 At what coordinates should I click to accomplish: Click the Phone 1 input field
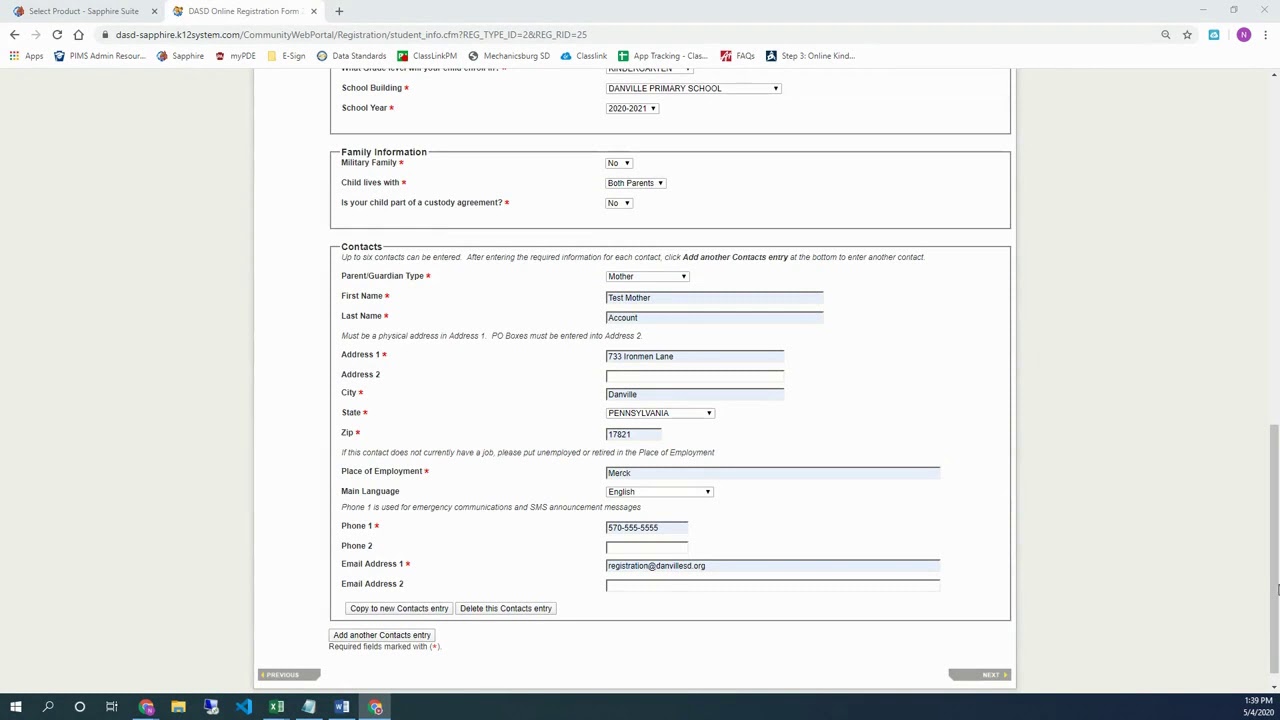647,527
